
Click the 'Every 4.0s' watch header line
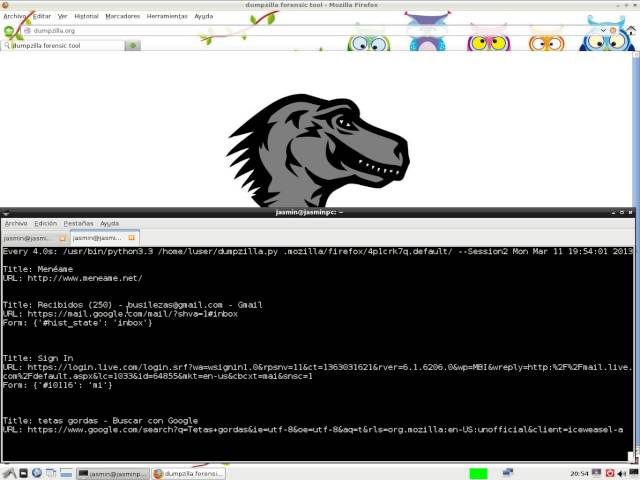[x=317, y=251]
